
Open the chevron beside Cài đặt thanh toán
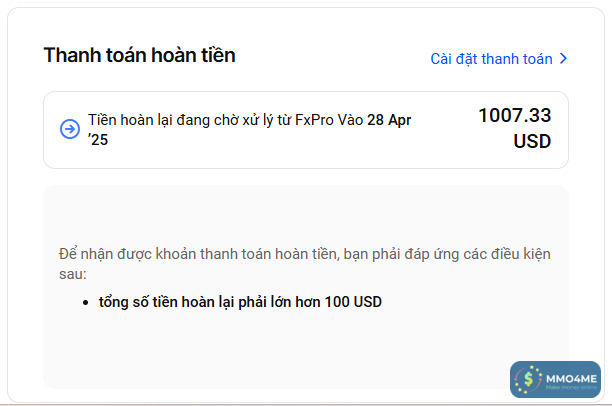564,59
